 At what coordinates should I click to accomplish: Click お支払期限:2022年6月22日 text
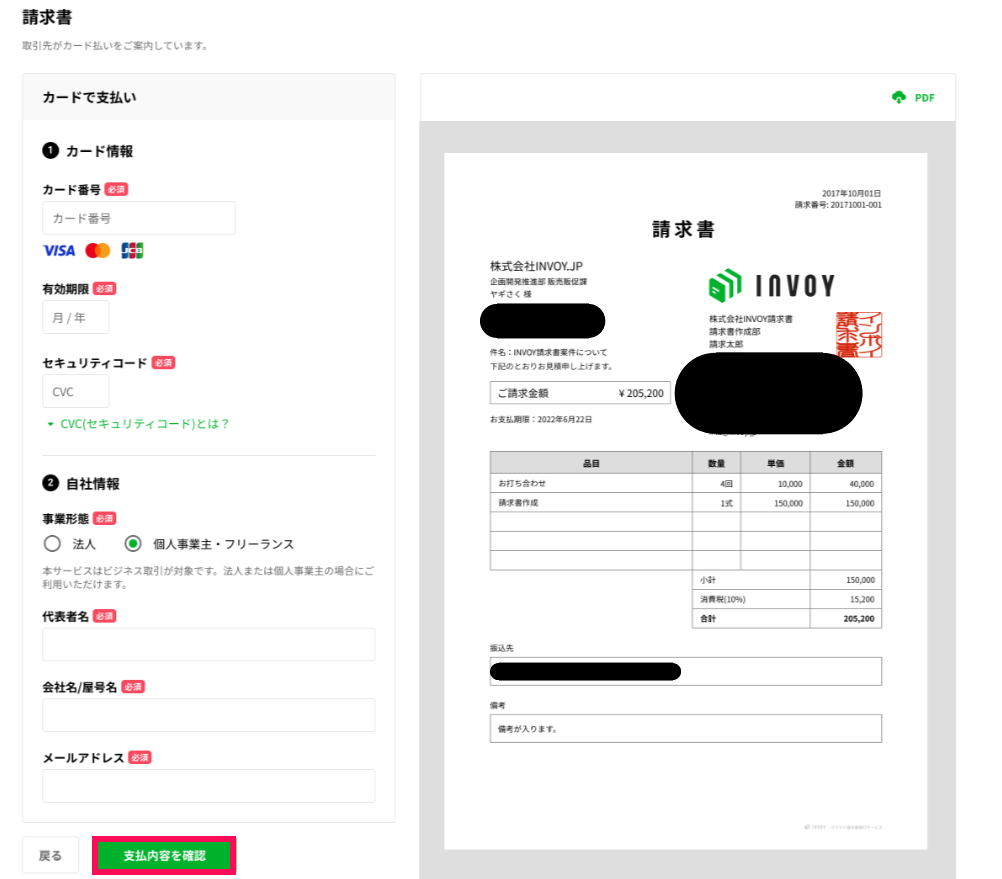click(x=541, y=420)
